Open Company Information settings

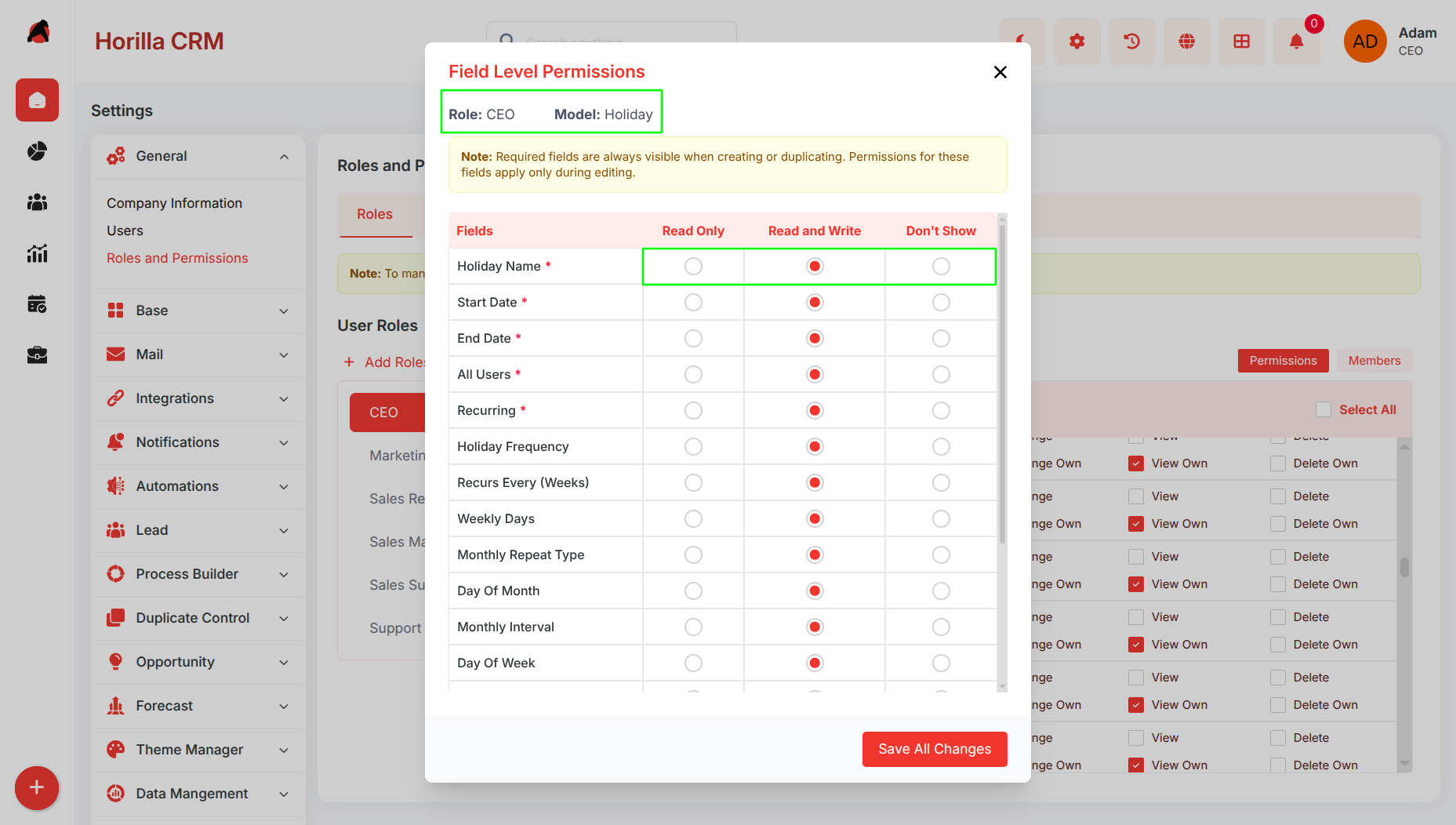coord(174,203)
